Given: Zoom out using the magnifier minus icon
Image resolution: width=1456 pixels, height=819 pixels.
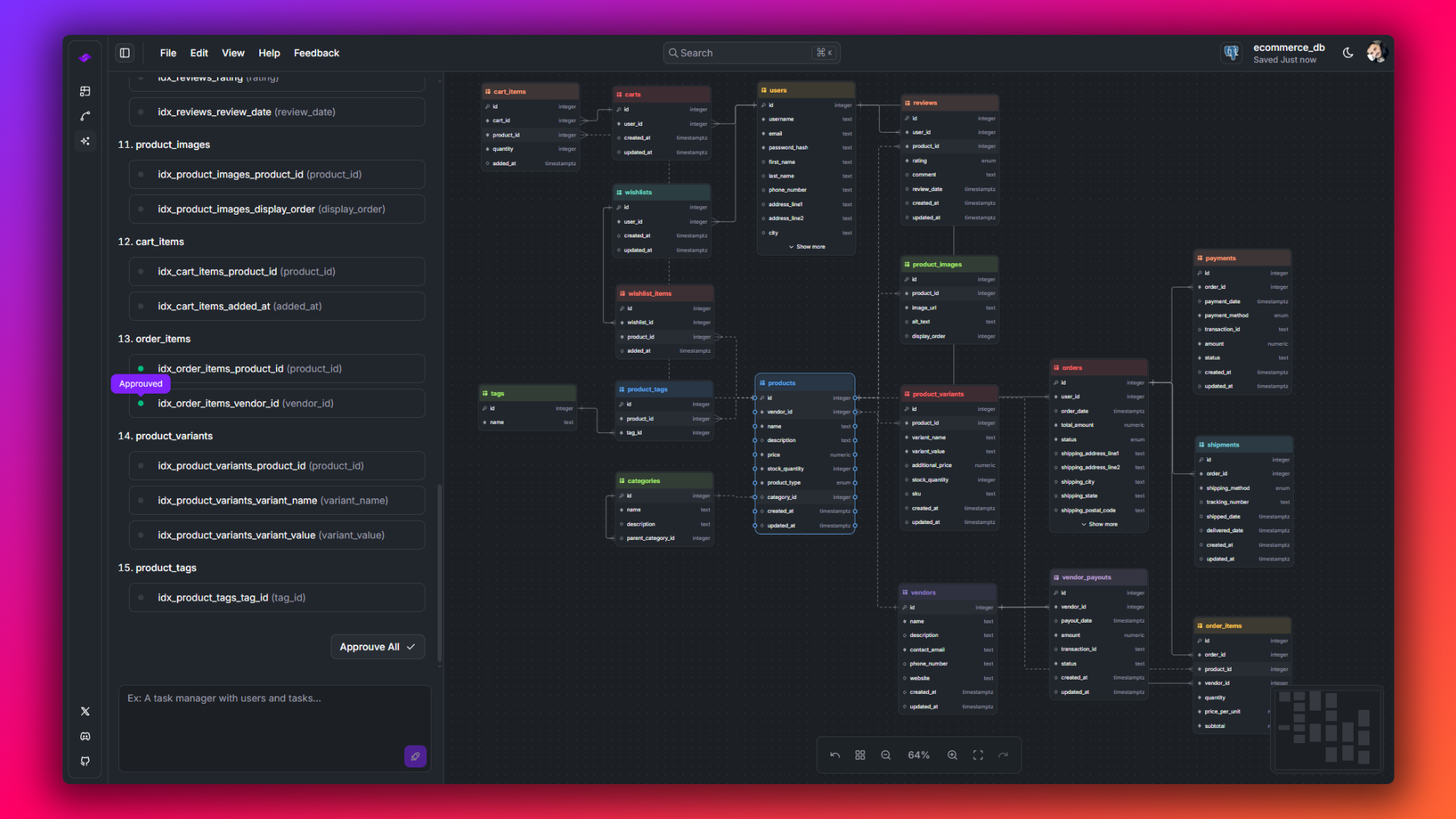Looking at the screenshot, I should (886, 755).
